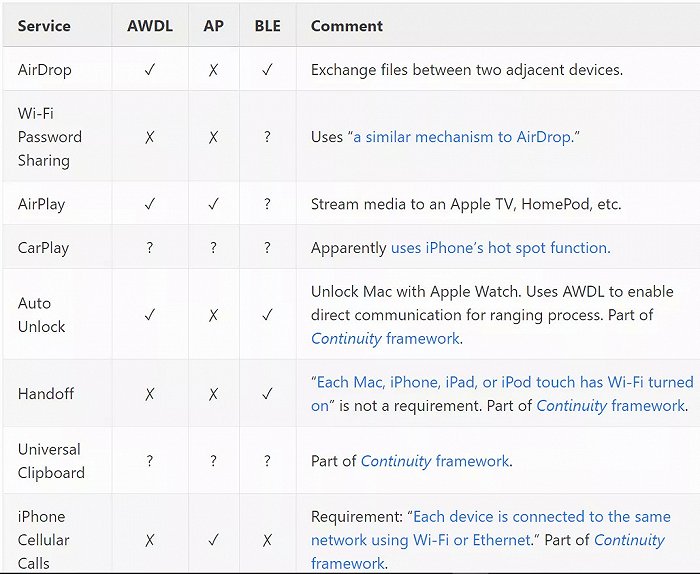Image resolution: width=700 pixels, height=574 pixels.
Task: Select the BLE column header
Action: [267, 26]
